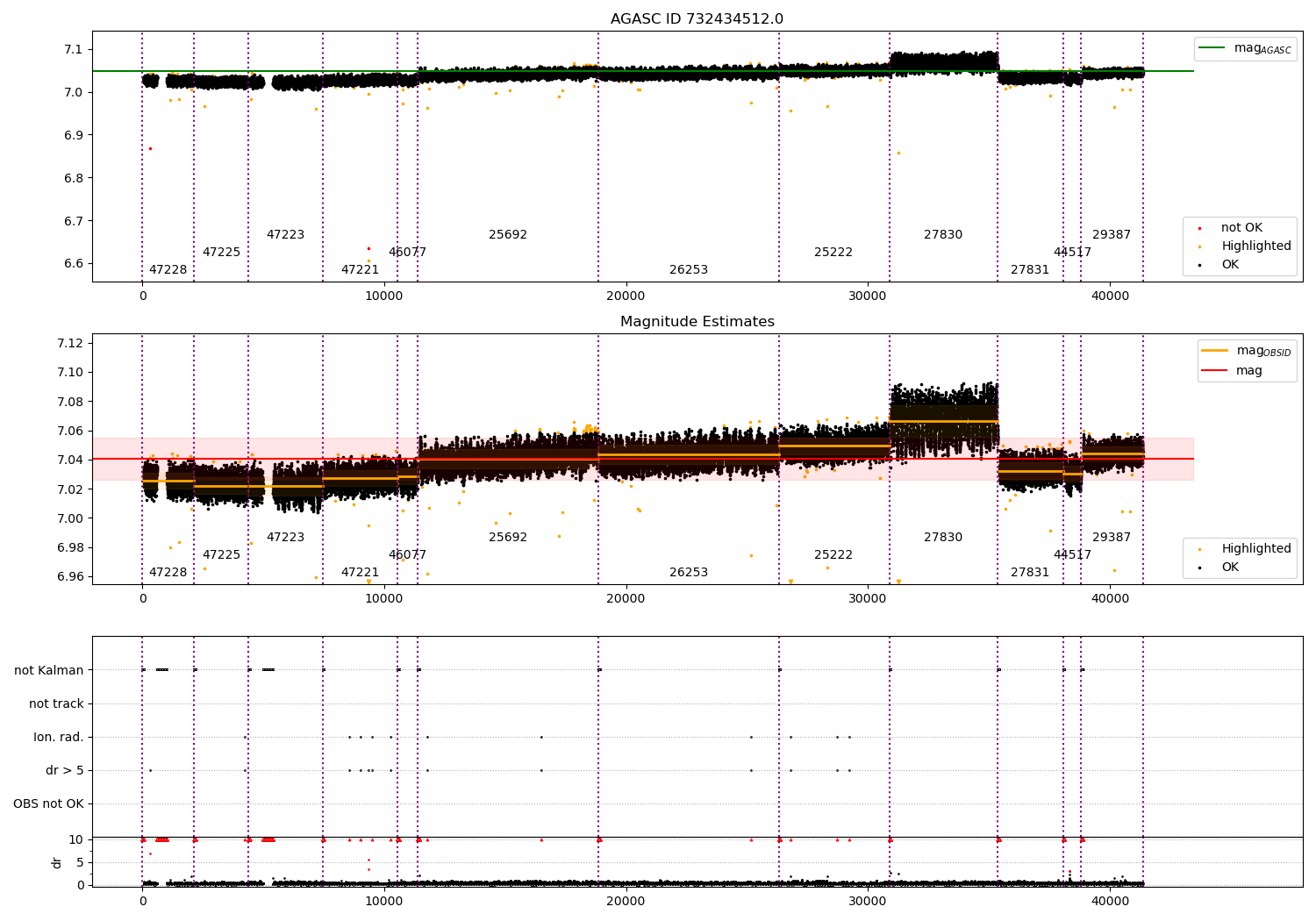
Task: Click OBSID label 29387 in Magnitude Estimates plot
Action: 1112,538
